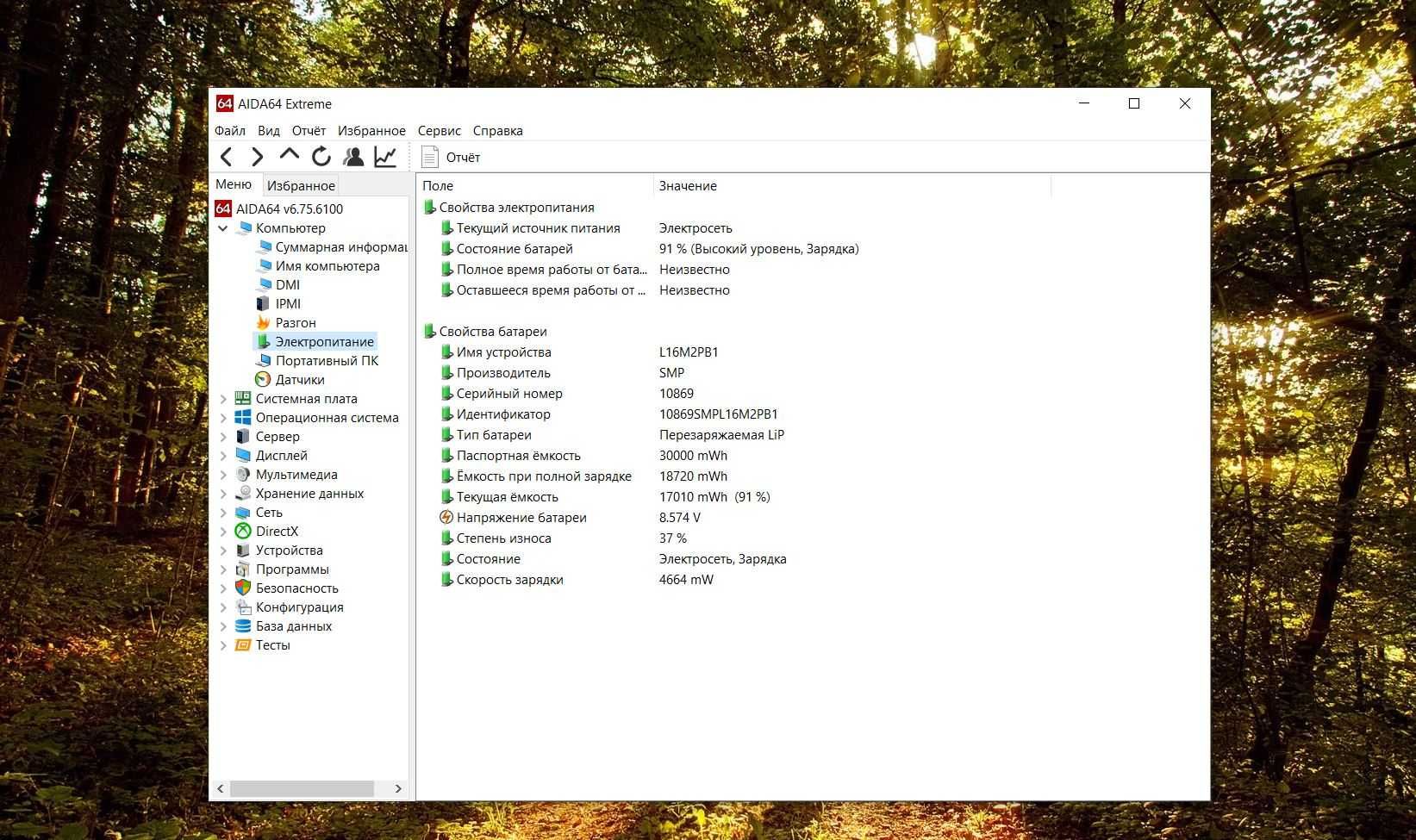Click the Xbox icon beside DirectX
The height and width of the screenshot is (840, 1416).
pyautogui.click(x=243, y=531)
